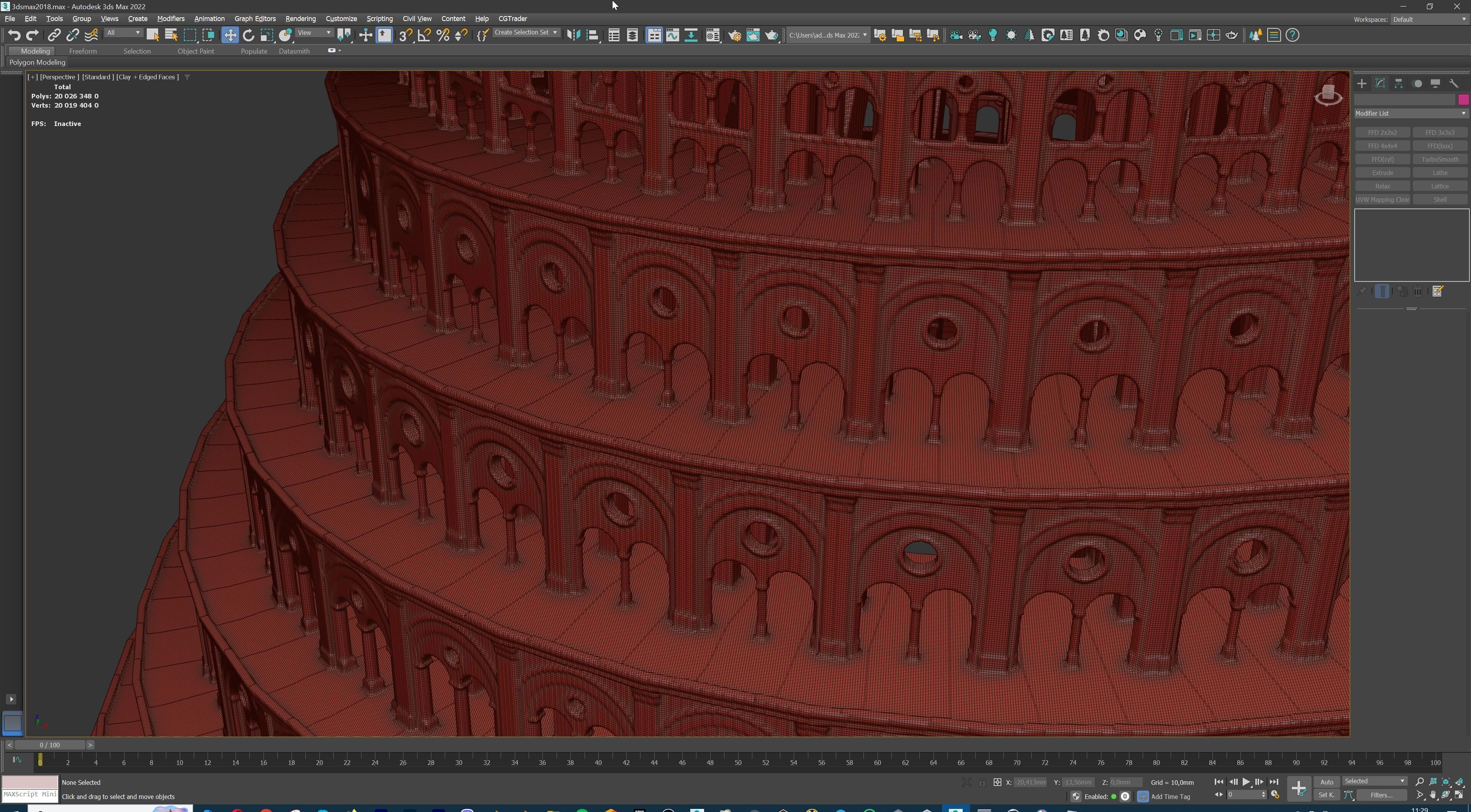1471x812 pixels.
Task: Open the Material Editor
Action: coord(713,35)
